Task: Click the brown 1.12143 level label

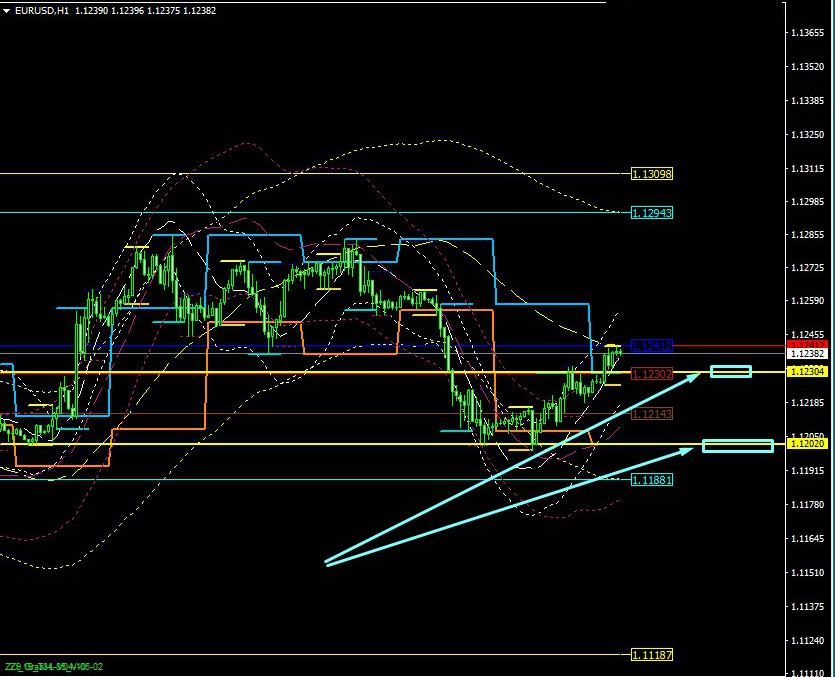Action: tap(652, 414)
